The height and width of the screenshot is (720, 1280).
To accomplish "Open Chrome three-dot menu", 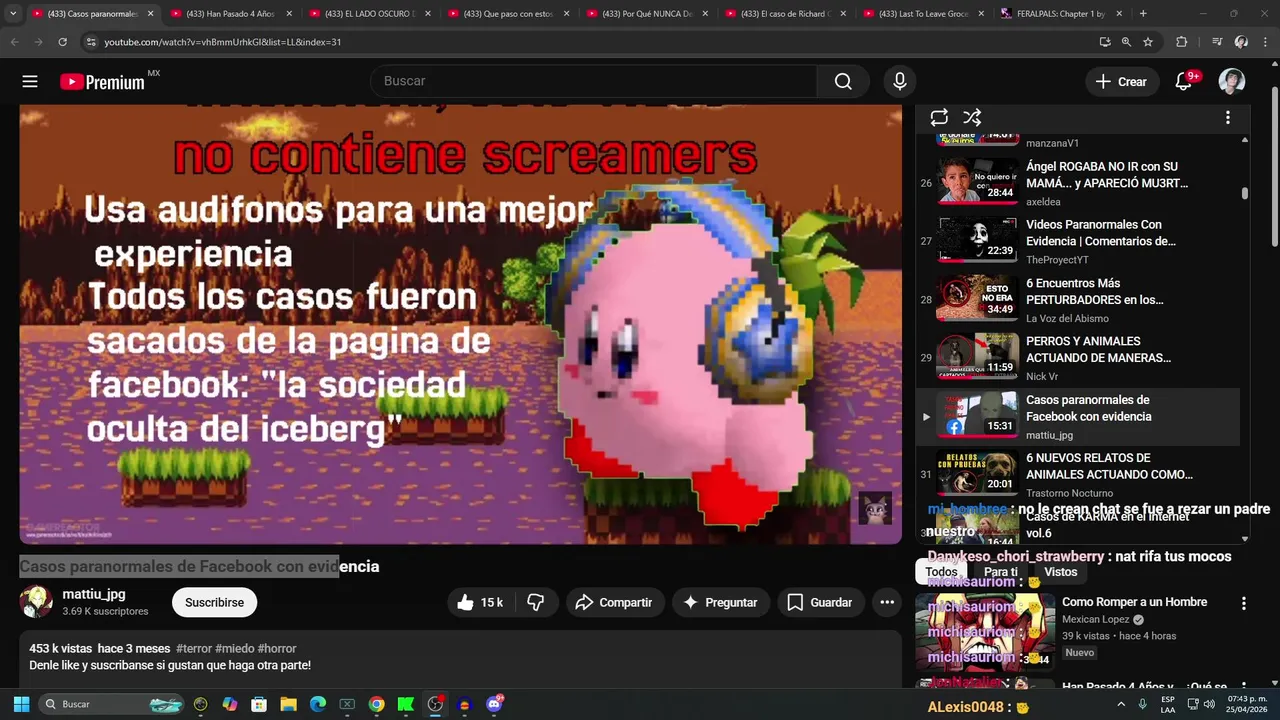I will point(1266,42).
